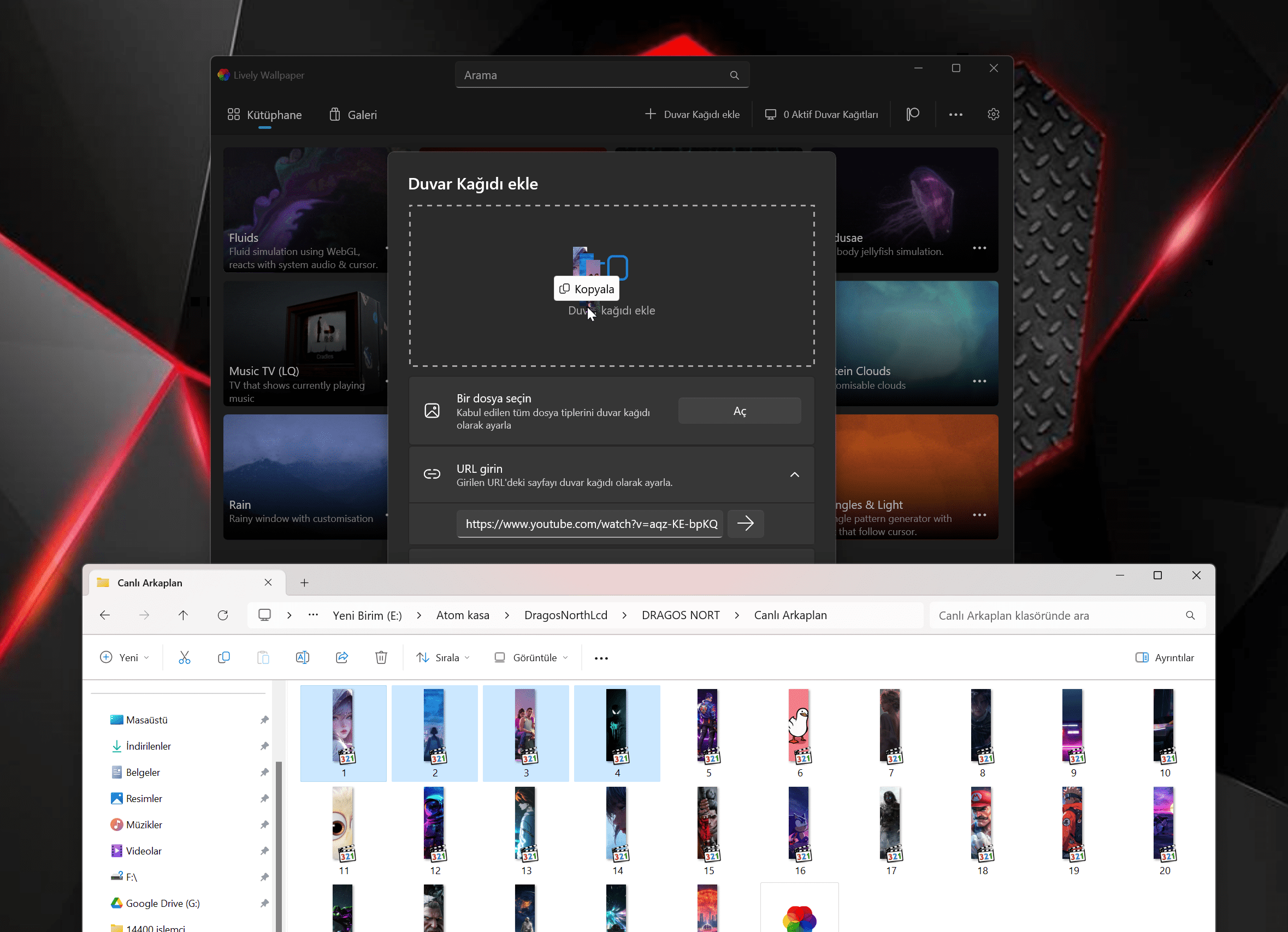Toggle the Ayrıntılar details pane
1288x932 pixels.
(1165, 657)
